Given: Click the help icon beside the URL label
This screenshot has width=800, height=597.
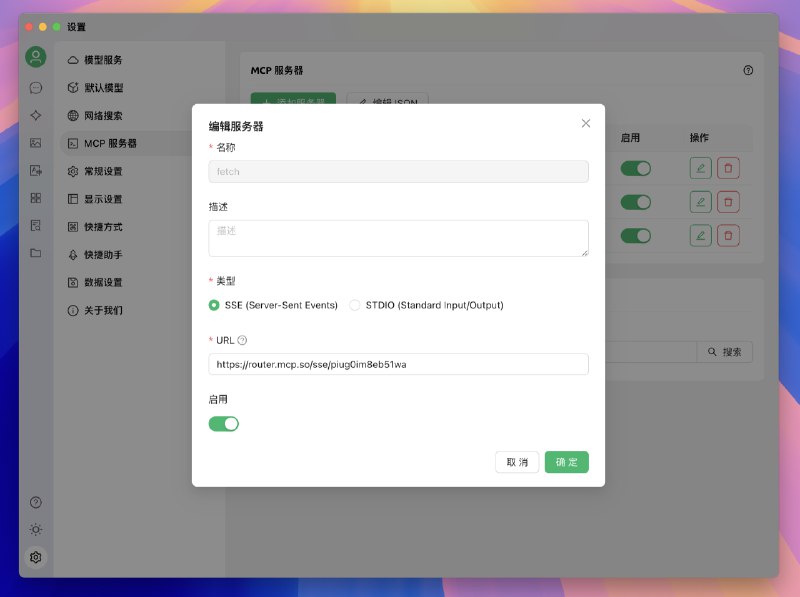Looking at the screenshot, I should (x=242, y=340).
